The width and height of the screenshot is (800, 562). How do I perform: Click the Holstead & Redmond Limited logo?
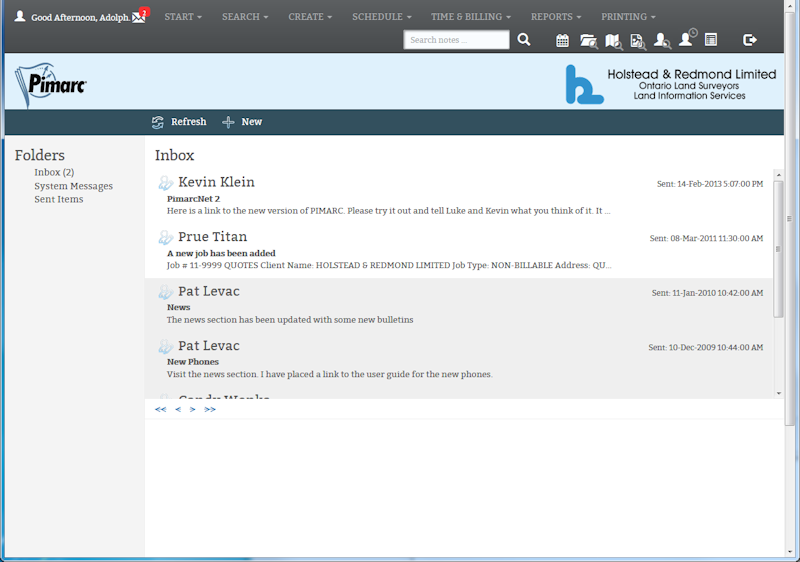670,84
